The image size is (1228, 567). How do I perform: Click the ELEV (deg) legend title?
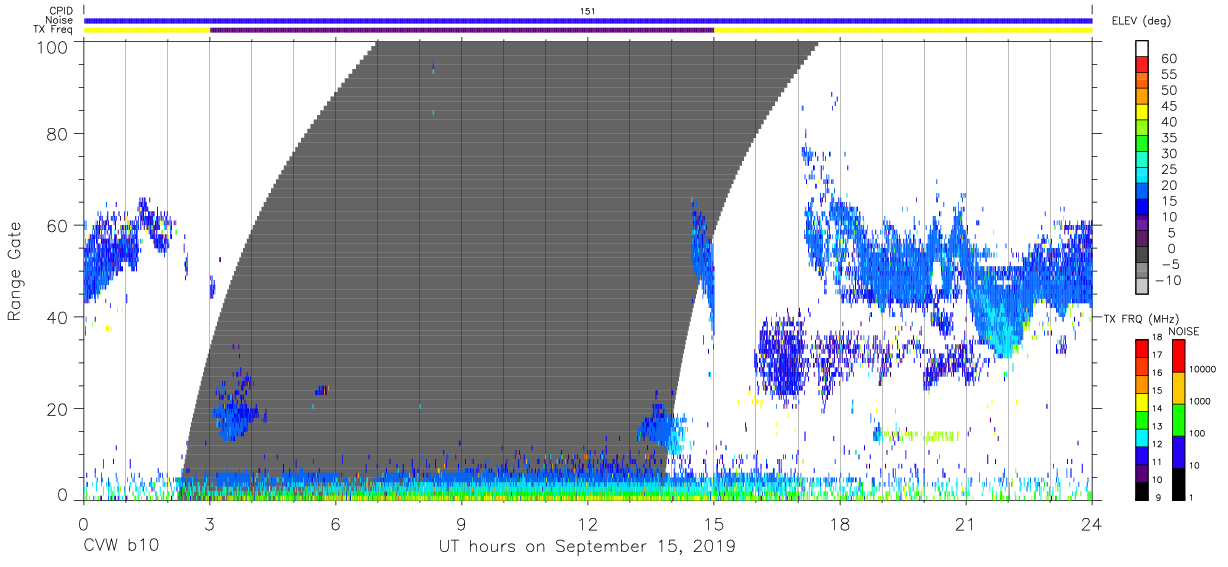pos(1142,21)
